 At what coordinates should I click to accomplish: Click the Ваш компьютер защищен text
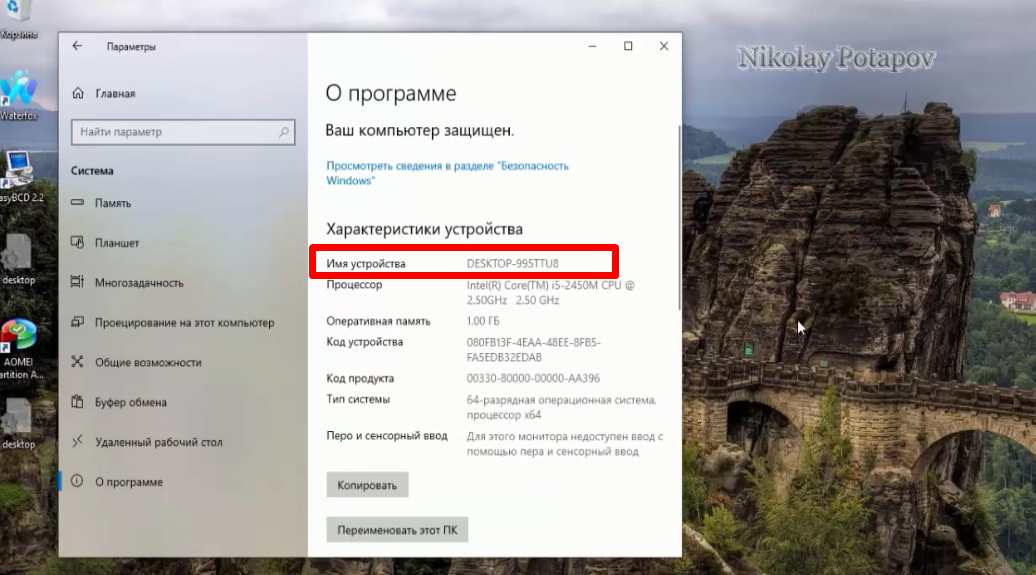click(420, 130)
